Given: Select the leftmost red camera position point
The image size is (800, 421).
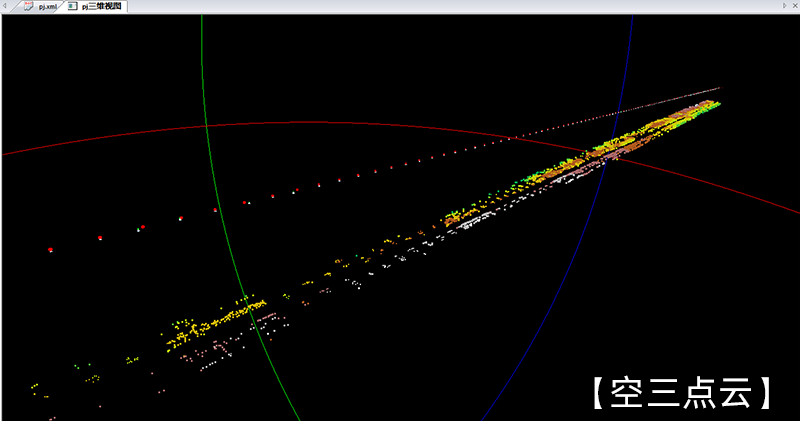Looking at the screenshot, I should 50,250.
